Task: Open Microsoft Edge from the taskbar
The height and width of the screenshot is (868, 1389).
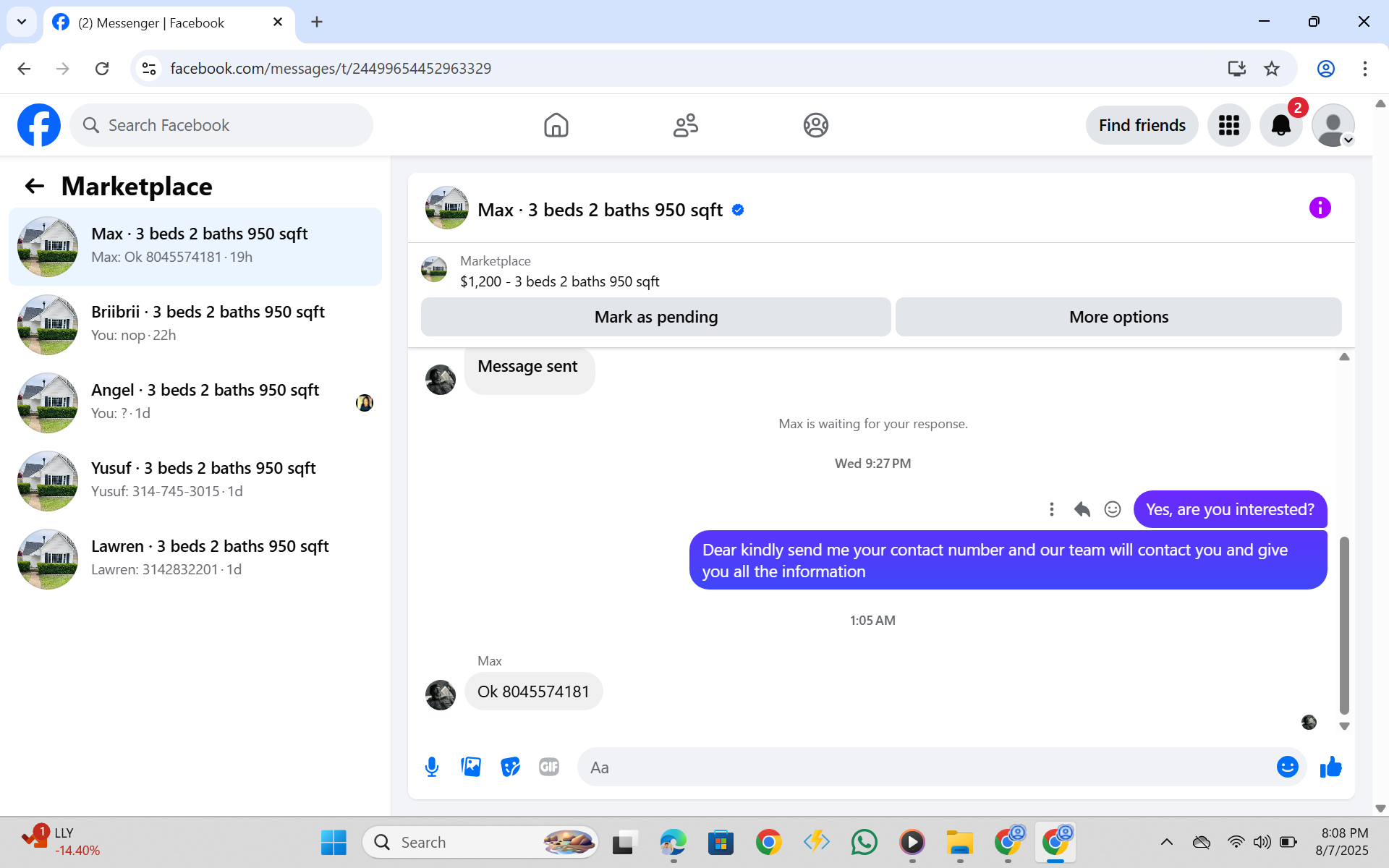Action: point(673,842)
